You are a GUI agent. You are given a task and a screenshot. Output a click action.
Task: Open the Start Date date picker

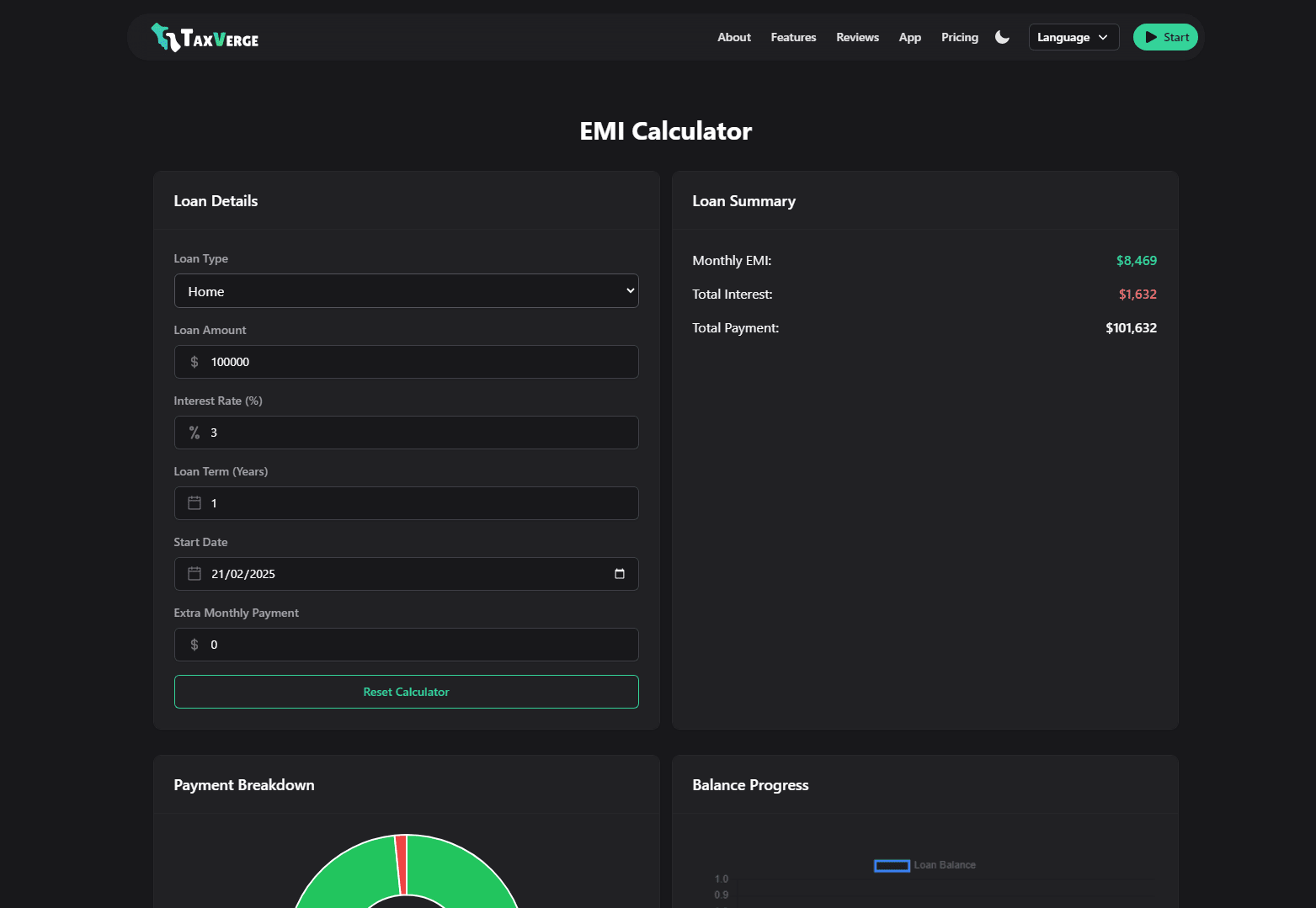(620, 574)
